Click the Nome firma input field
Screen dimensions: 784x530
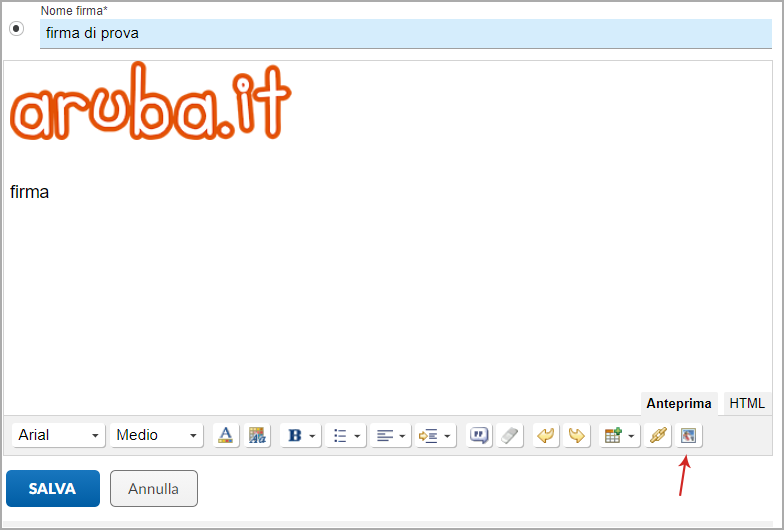[406, 34]
